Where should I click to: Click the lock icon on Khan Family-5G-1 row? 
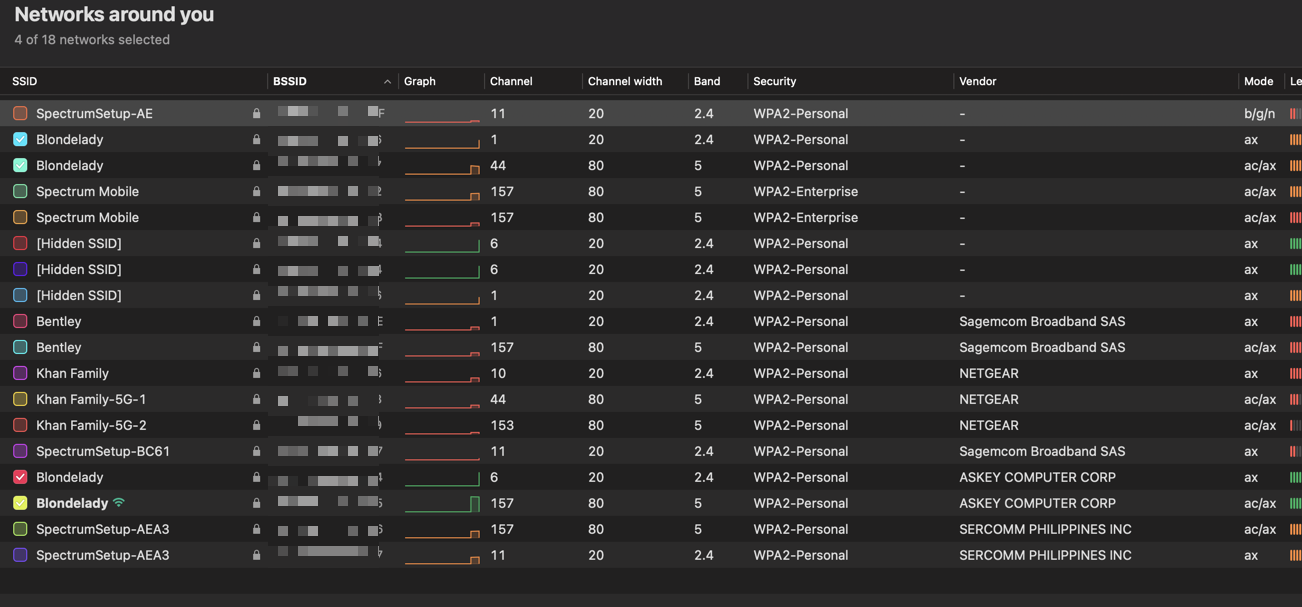[x=257, y=399]
